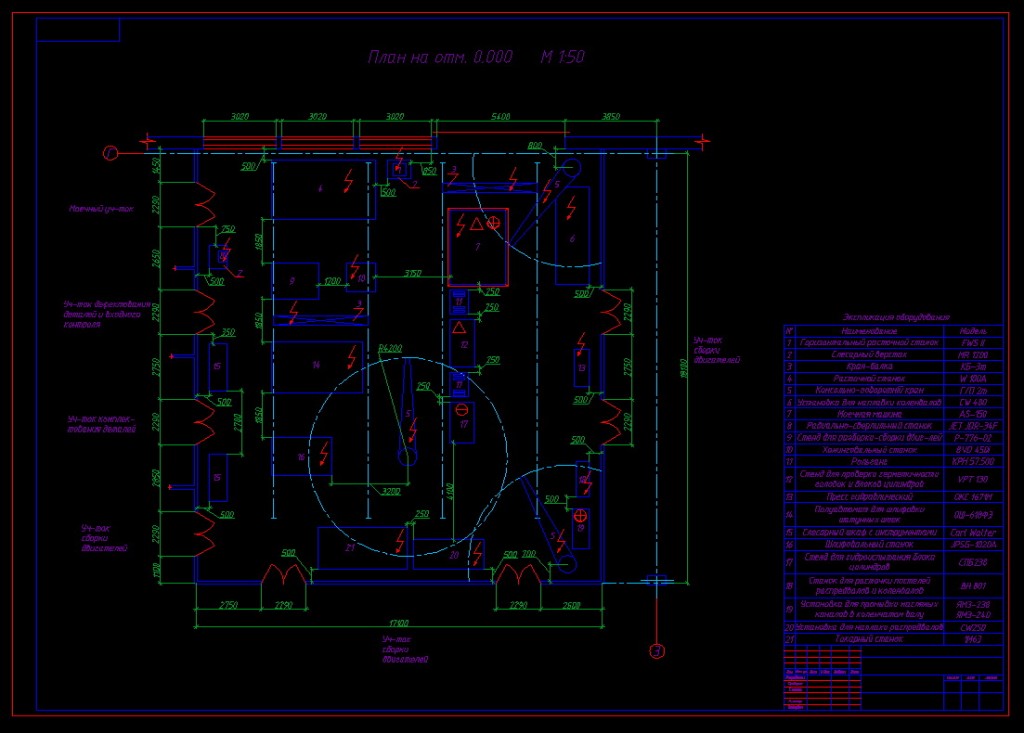Select equipment number 14 in the plan
This screenshot has width=1024, height=733.
[x=316, y=365]
